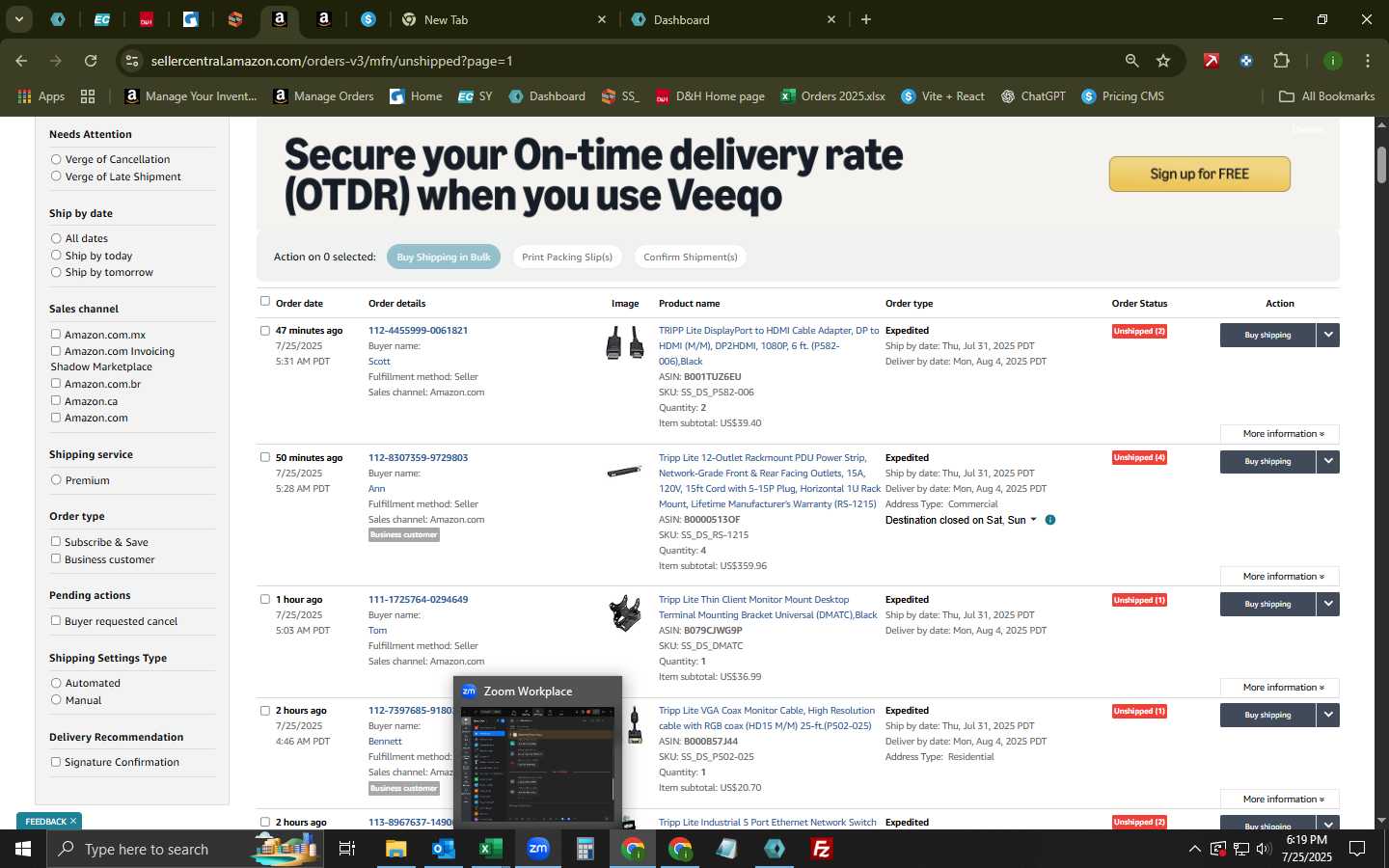Switch to the New Tab browser tab
Viewport: 1389px width, 868px height.
(504, 19)
